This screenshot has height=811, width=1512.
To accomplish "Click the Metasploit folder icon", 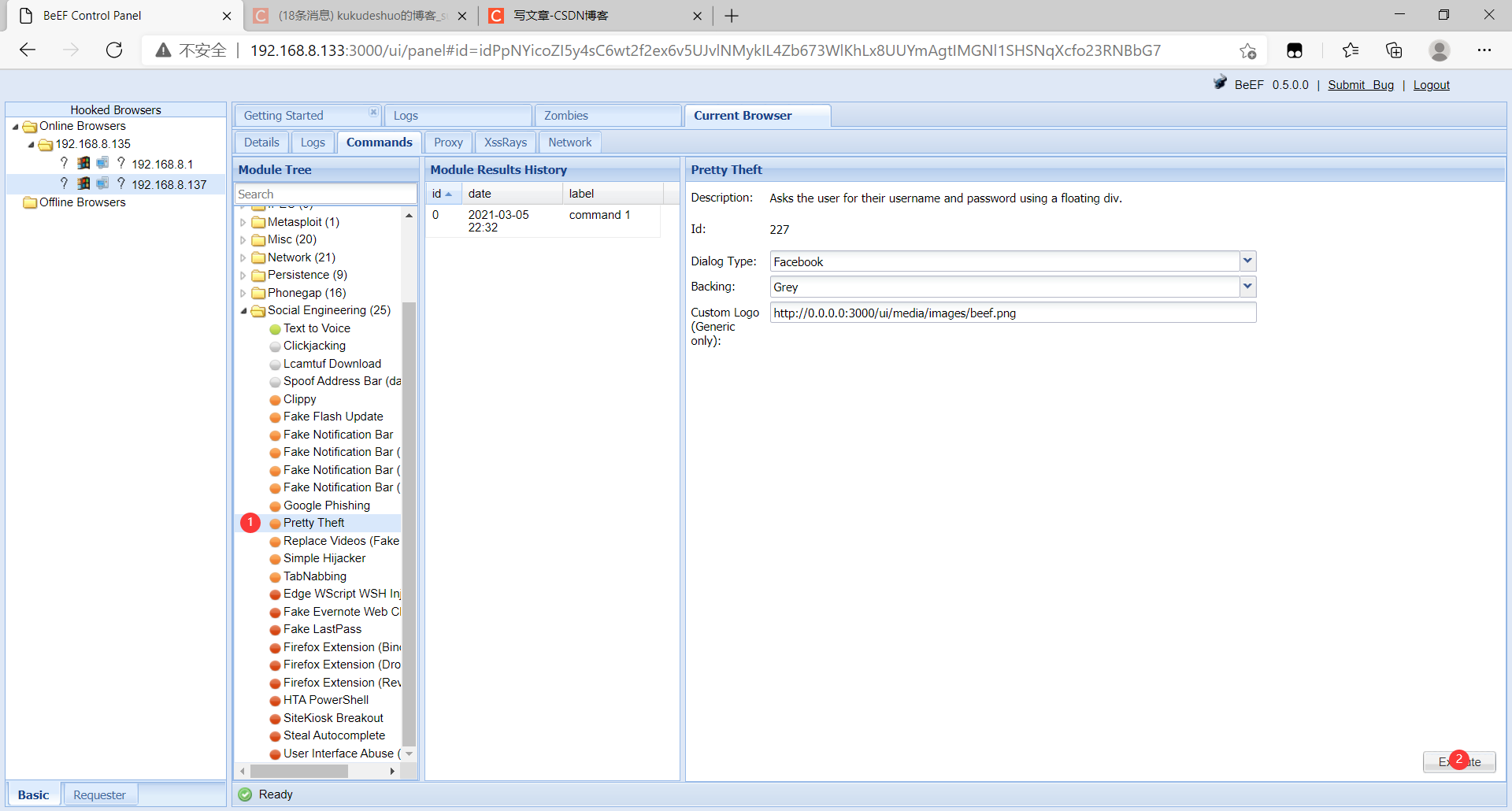I will point(258,223).
